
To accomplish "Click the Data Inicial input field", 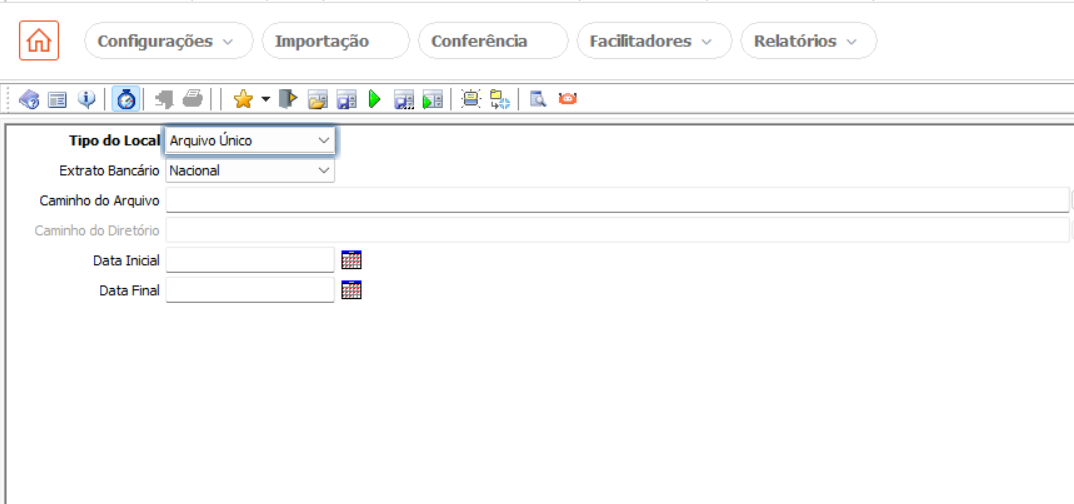I will click(x=250, y=260).
